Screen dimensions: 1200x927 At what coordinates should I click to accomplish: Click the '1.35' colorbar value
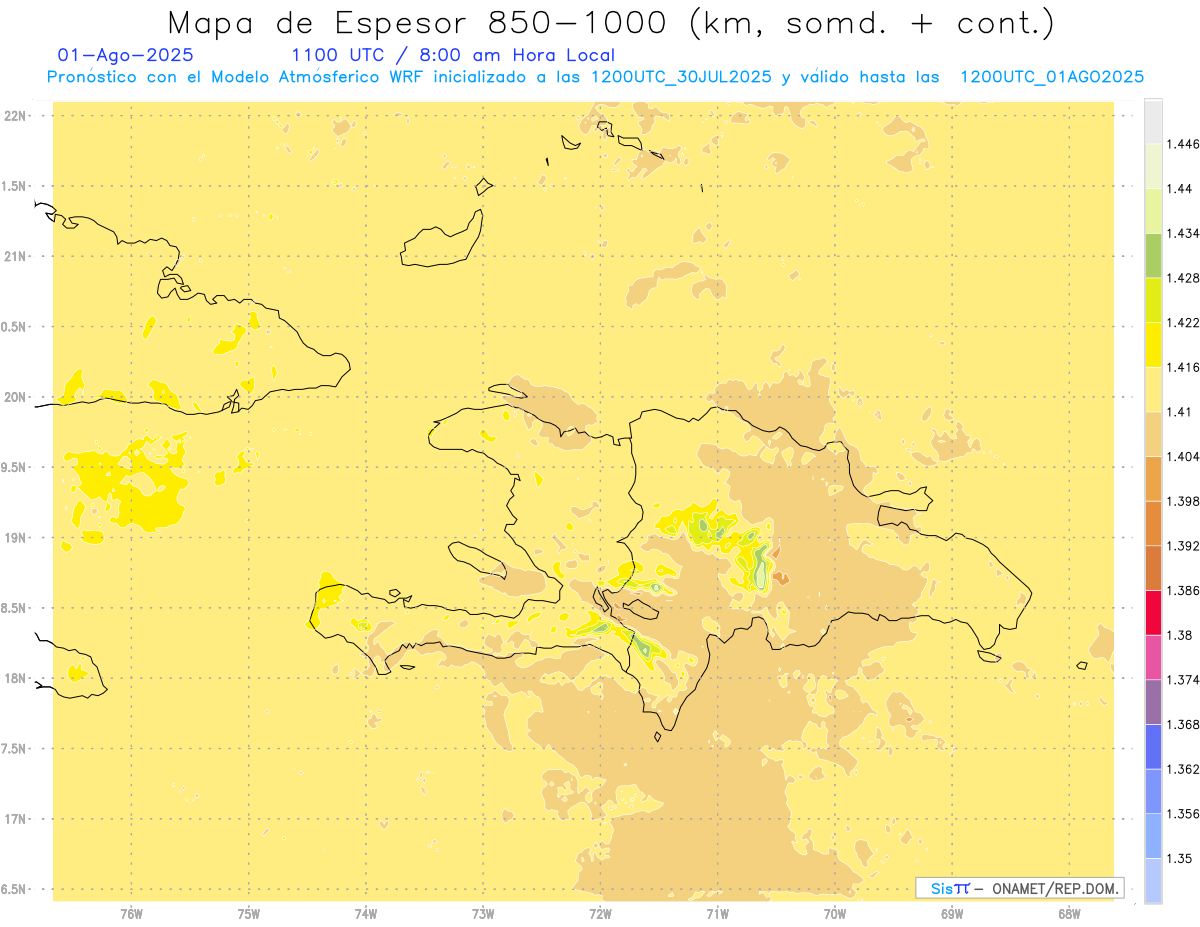tap(1180, 858)
